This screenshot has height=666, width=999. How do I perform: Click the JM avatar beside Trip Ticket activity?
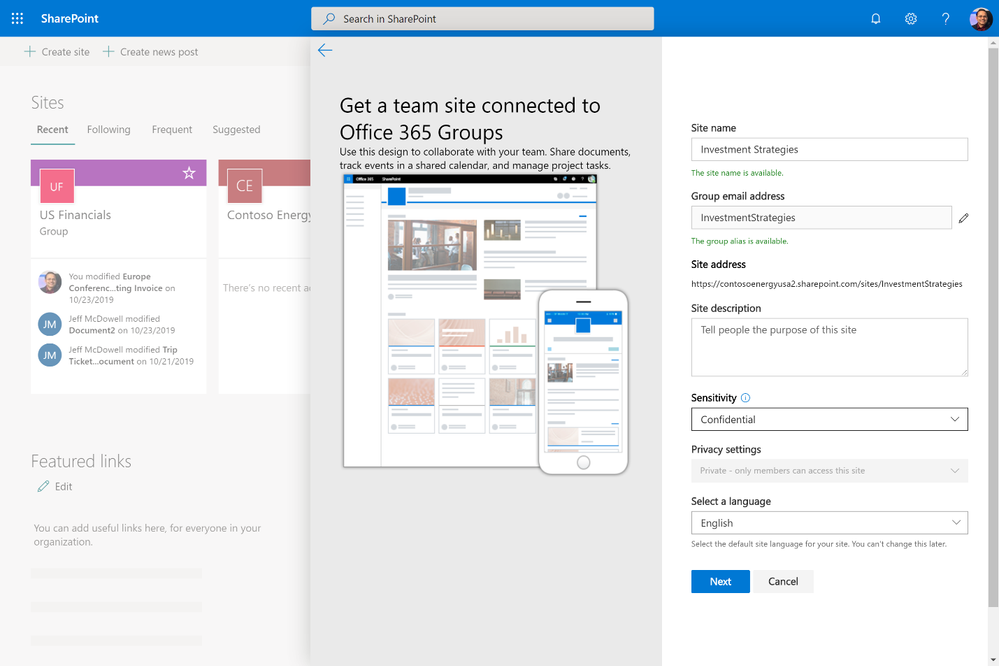[50, 355]
